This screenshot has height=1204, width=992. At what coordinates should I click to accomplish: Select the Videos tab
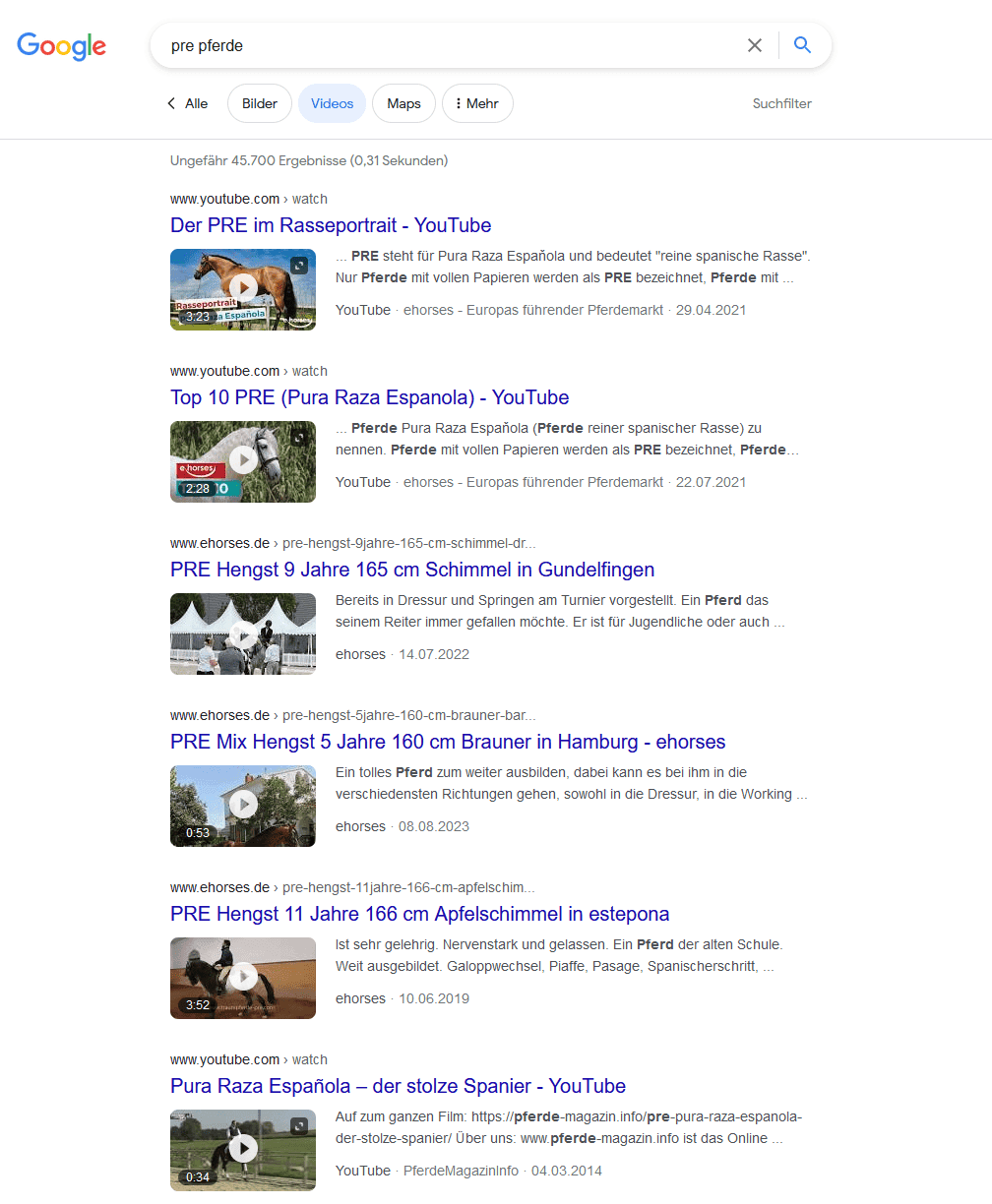click(x=332, y=103)
